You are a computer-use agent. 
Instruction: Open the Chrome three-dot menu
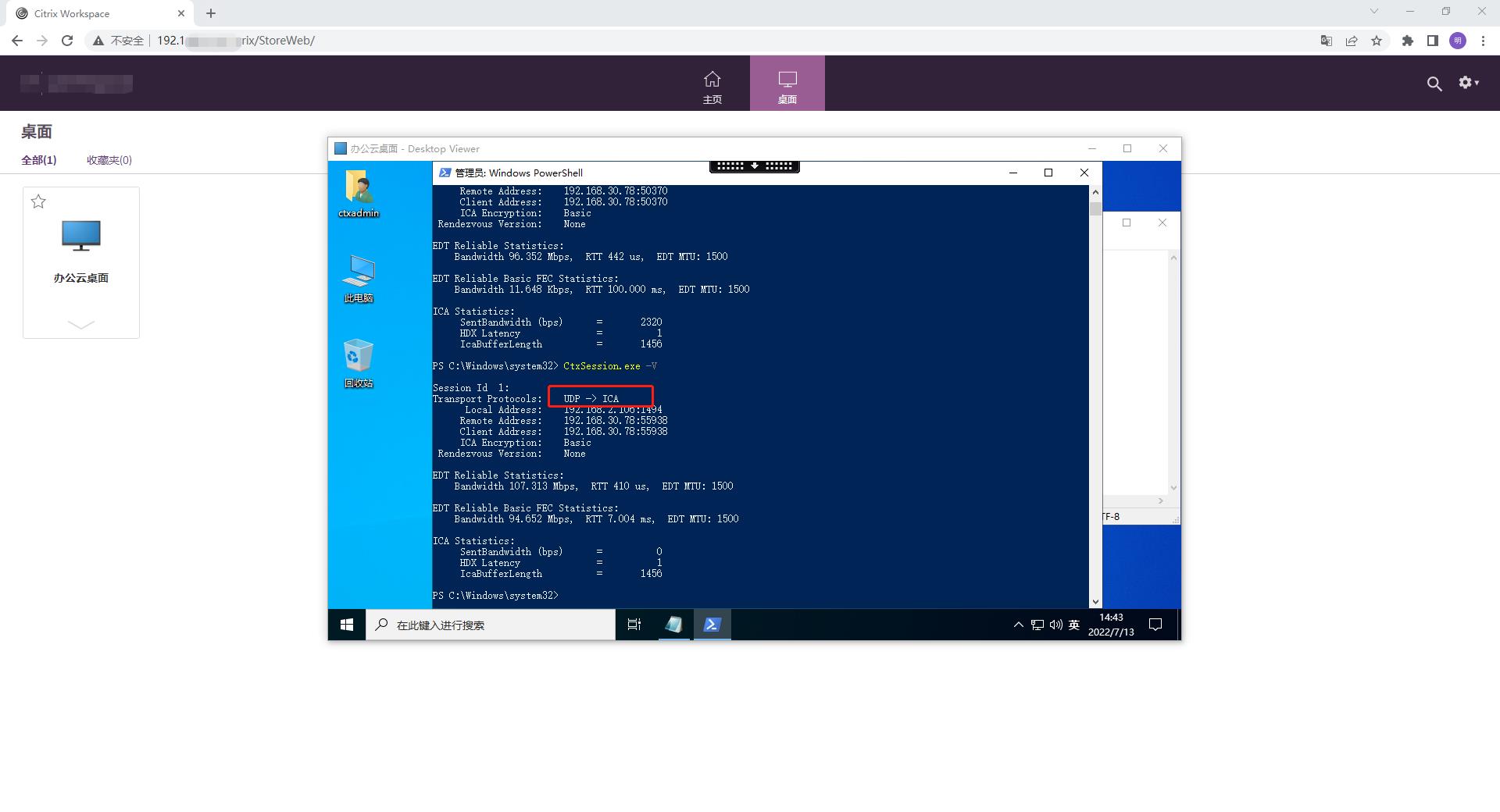pos(1483,41)
